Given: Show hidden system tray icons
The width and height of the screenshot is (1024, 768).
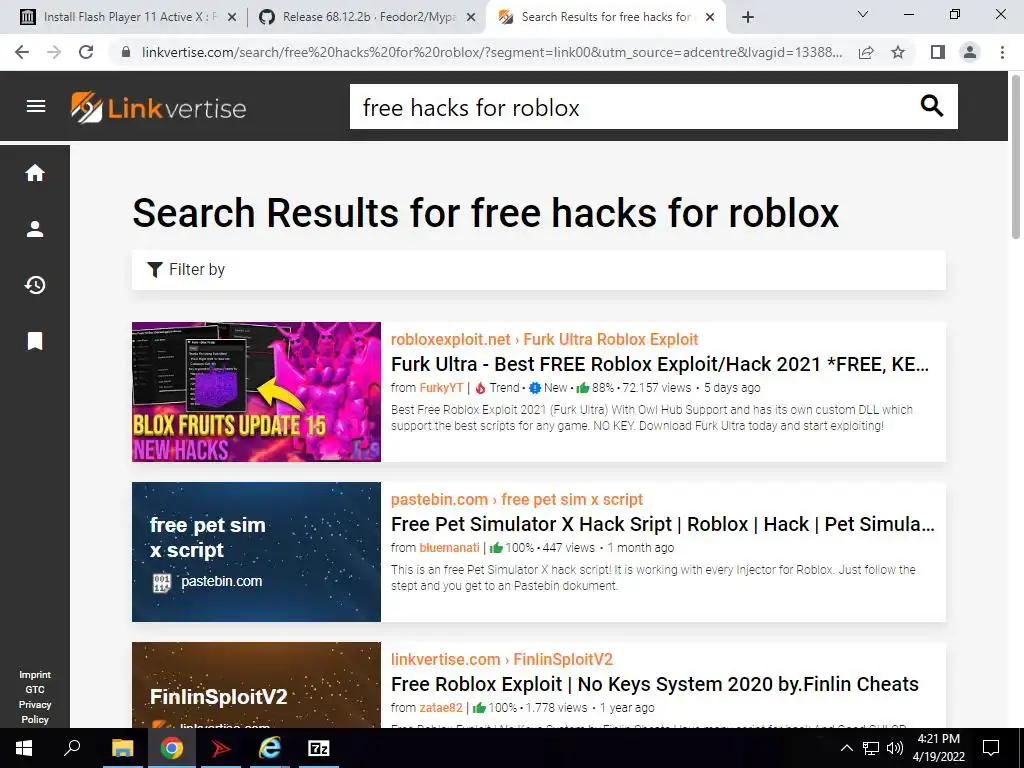Looking at the screenshot, I should click(x=846, y=748).
